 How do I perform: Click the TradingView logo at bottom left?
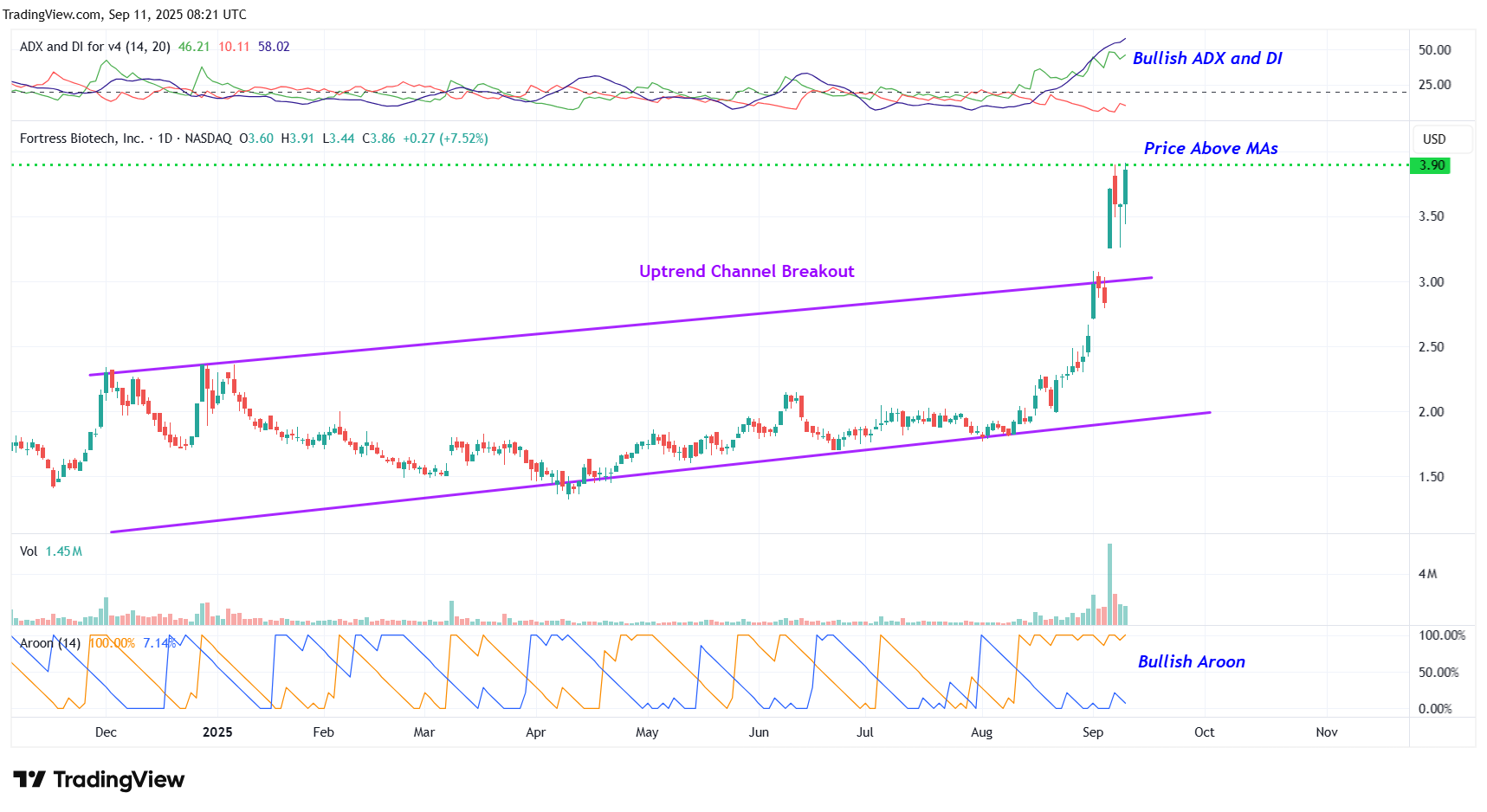click(99, 780)
